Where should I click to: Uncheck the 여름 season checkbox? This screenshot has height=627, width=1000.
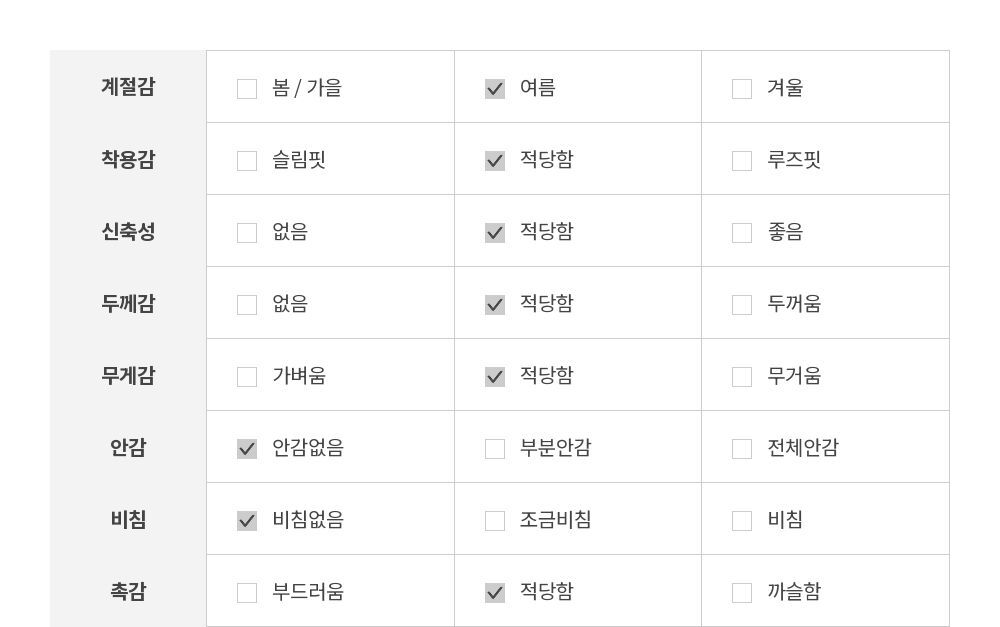[x=495, y=89]
